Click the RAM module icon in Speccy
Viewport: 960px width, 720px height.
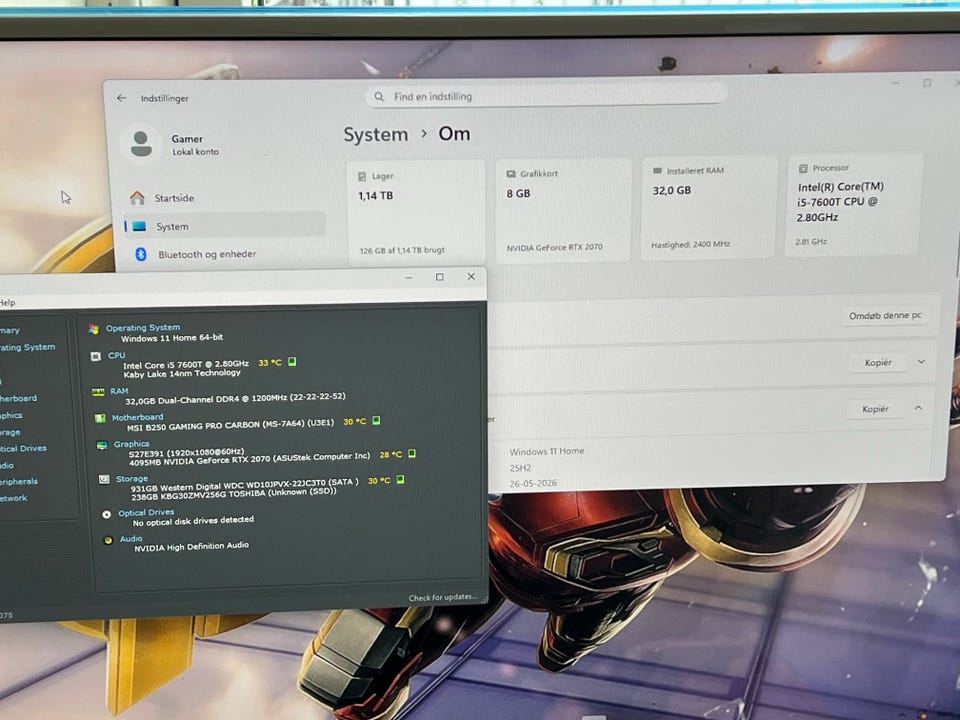(98, 392)
